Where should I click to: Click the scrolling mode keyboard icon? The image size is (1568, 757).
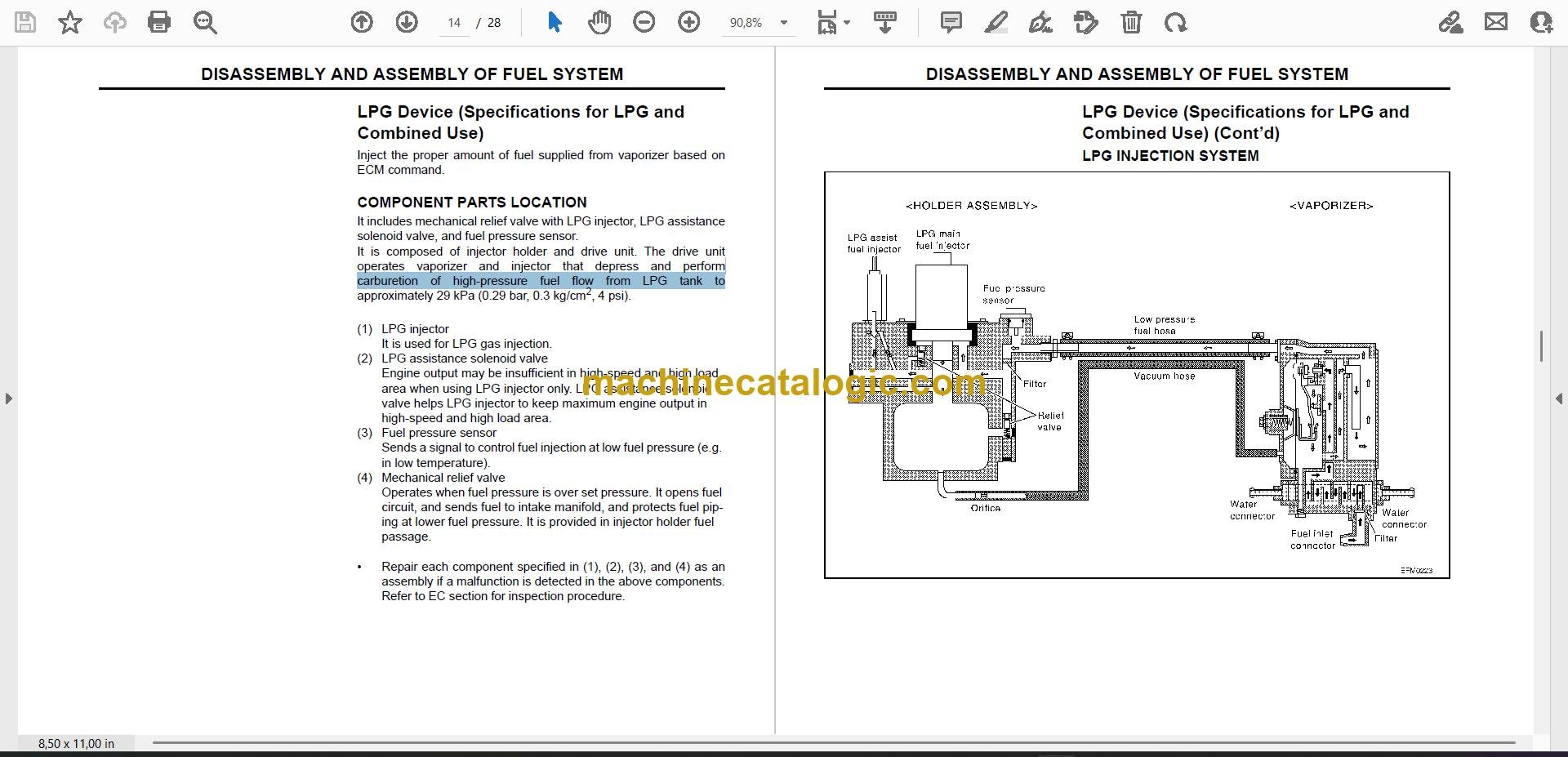point(885,22)
